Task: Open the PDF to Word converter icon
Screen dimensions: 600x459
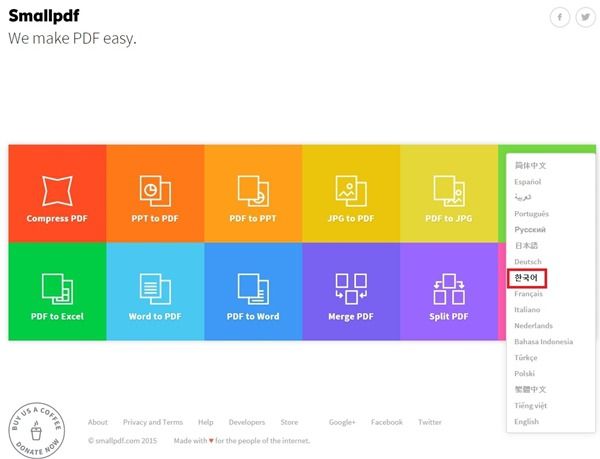Action: 253,289
